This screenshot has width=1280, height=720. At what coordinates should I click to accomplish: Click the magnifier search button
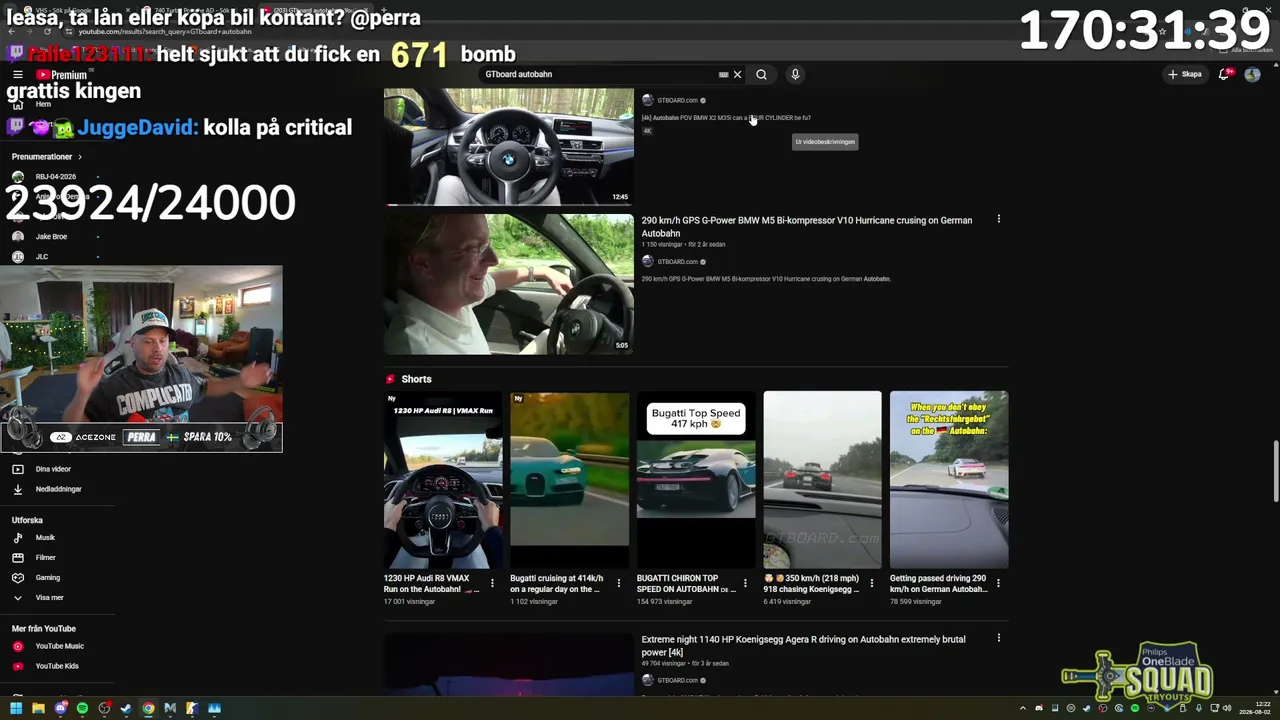click(x=761, y=74)
